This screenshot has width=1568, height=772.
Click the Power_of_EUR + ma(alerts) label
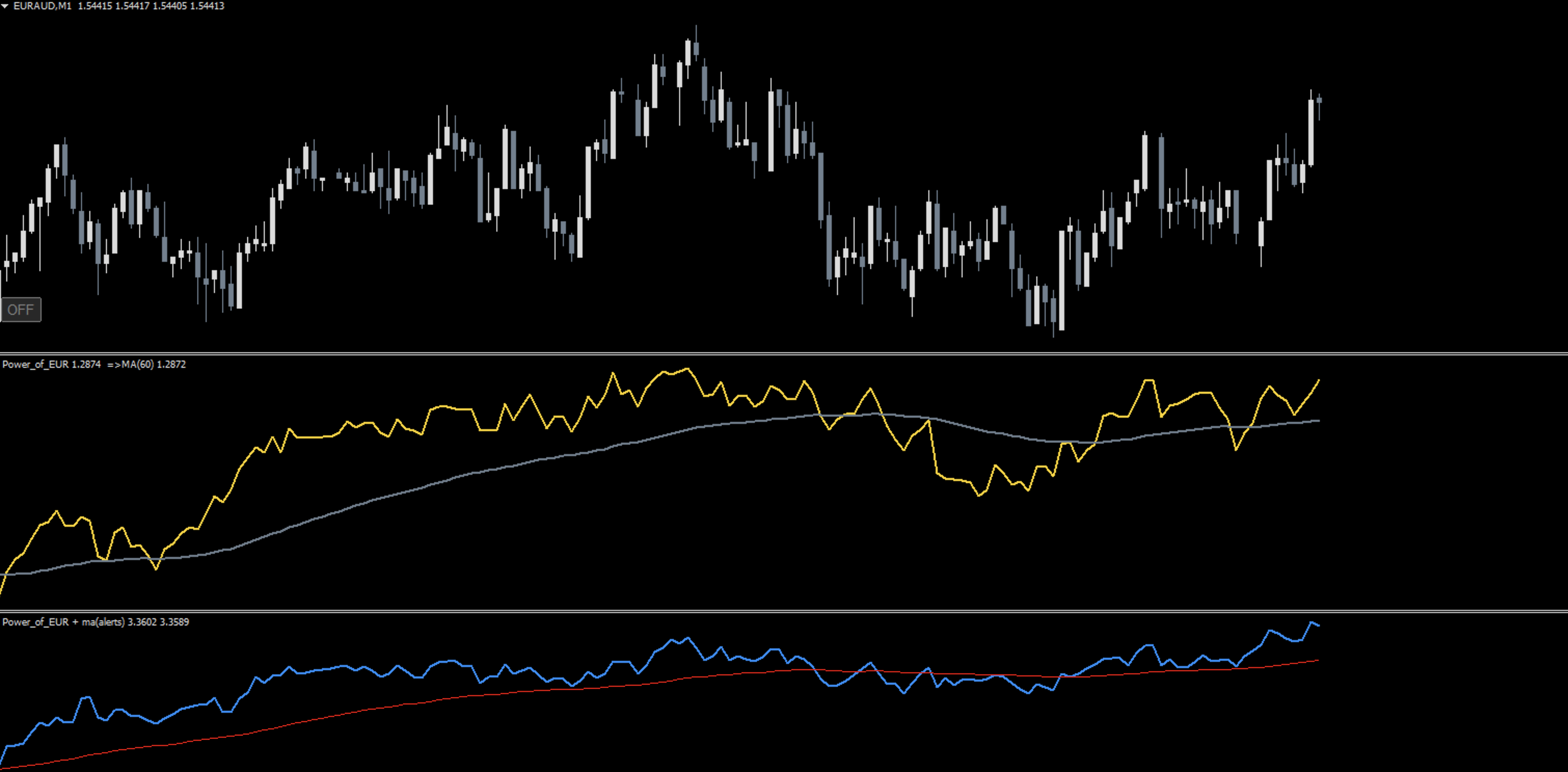point(63,622)
